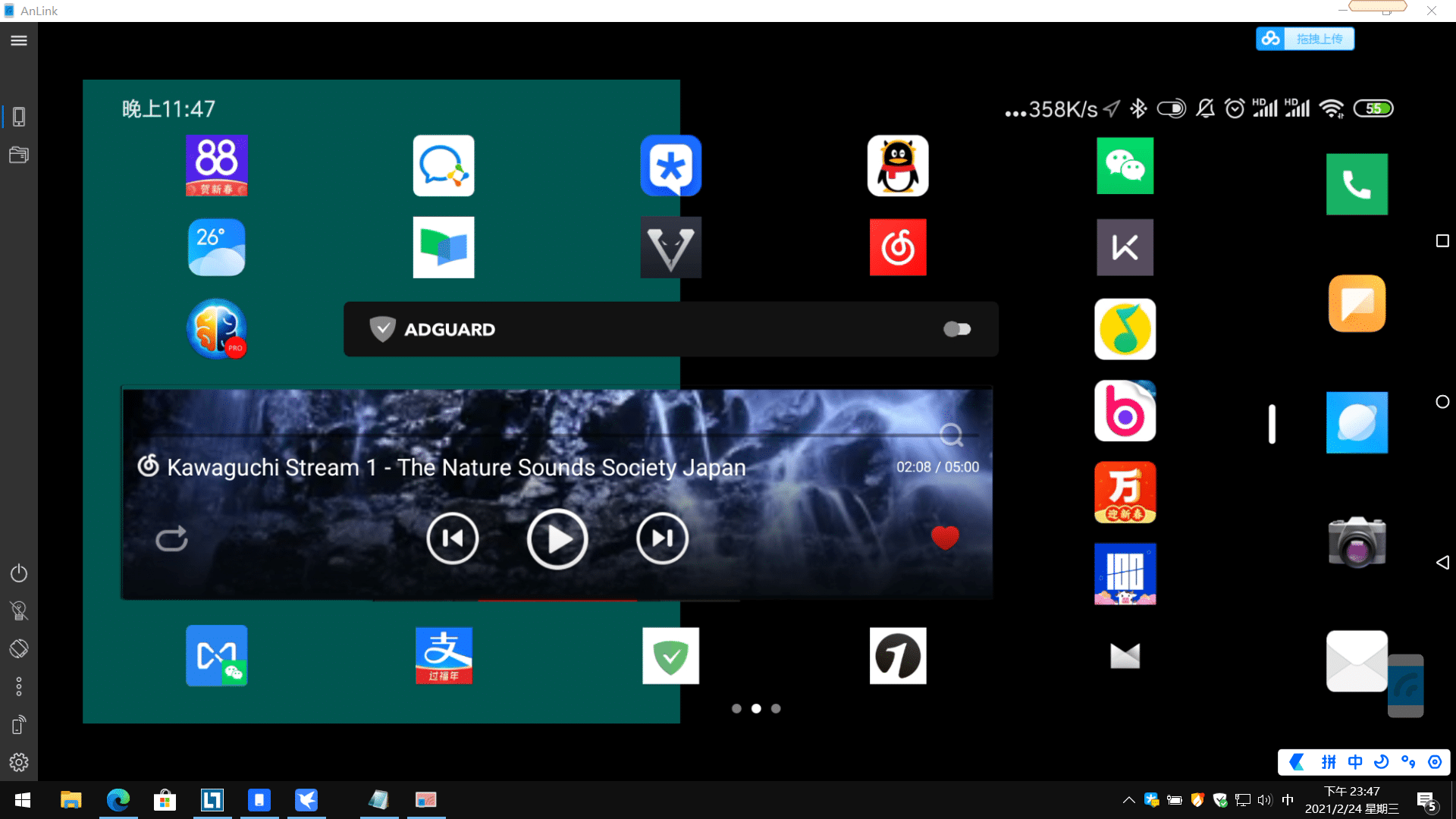This screenshot has width=1456, height=819.
Task: Open the file transfer panel in sidebar
Action: [19, 155]
